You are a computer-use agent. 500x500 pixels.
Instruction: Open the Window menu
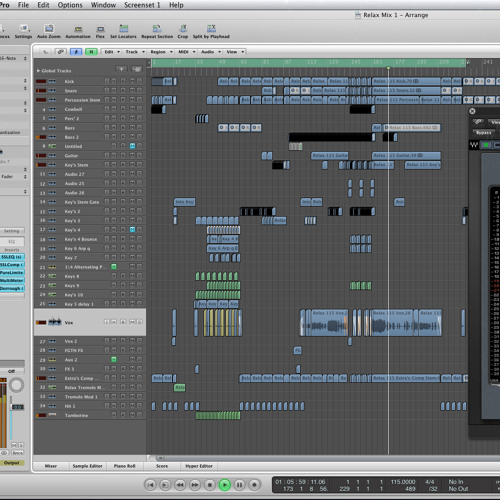[x=103, y=5]
